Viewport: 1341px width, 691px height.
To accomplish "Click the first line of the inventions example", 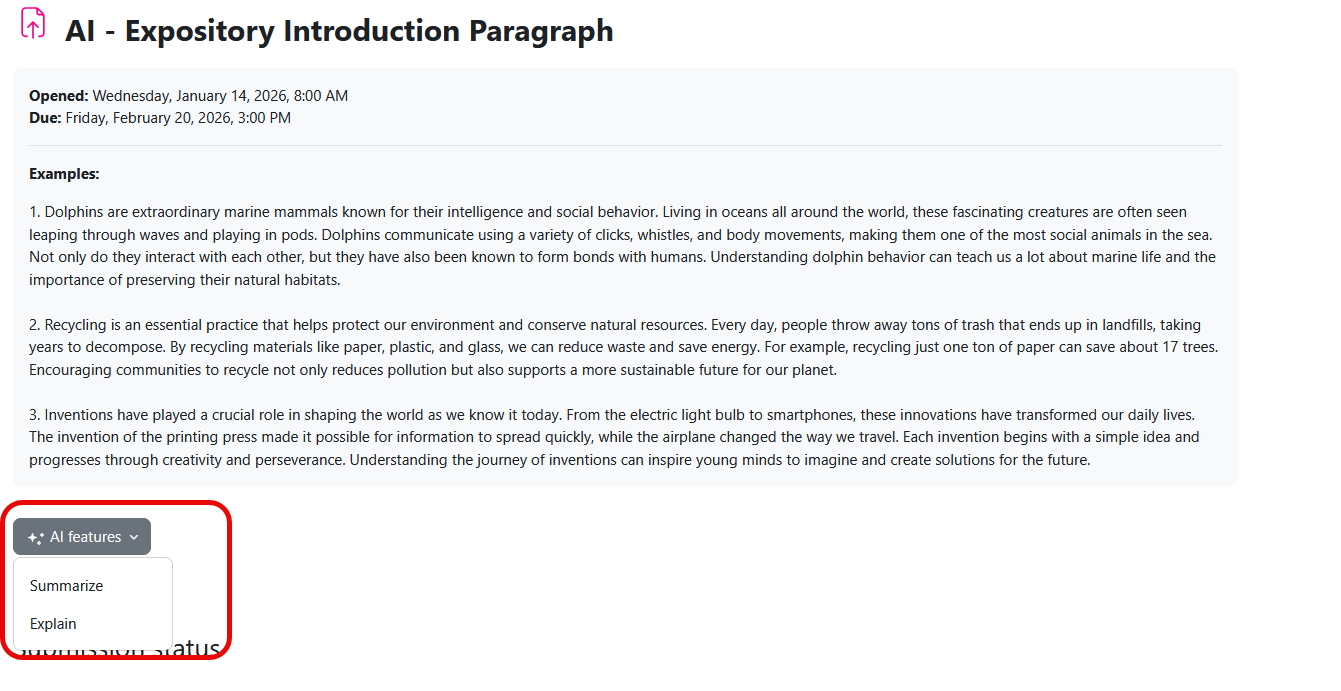I will 611,415.
